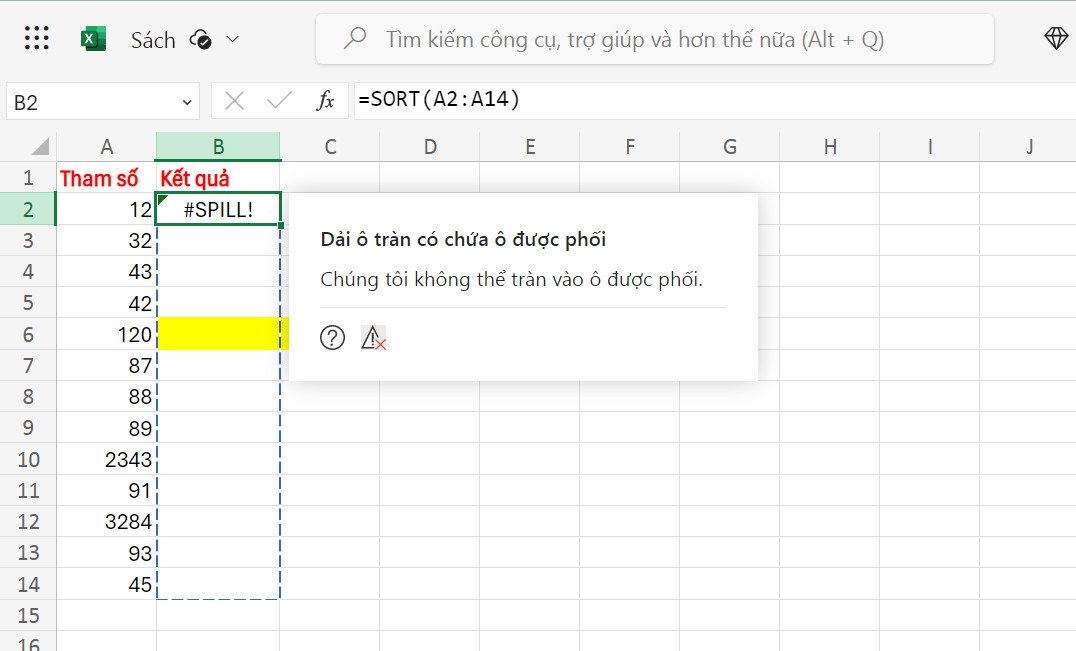
Task: Select column E header
Action: click(530, 147)
